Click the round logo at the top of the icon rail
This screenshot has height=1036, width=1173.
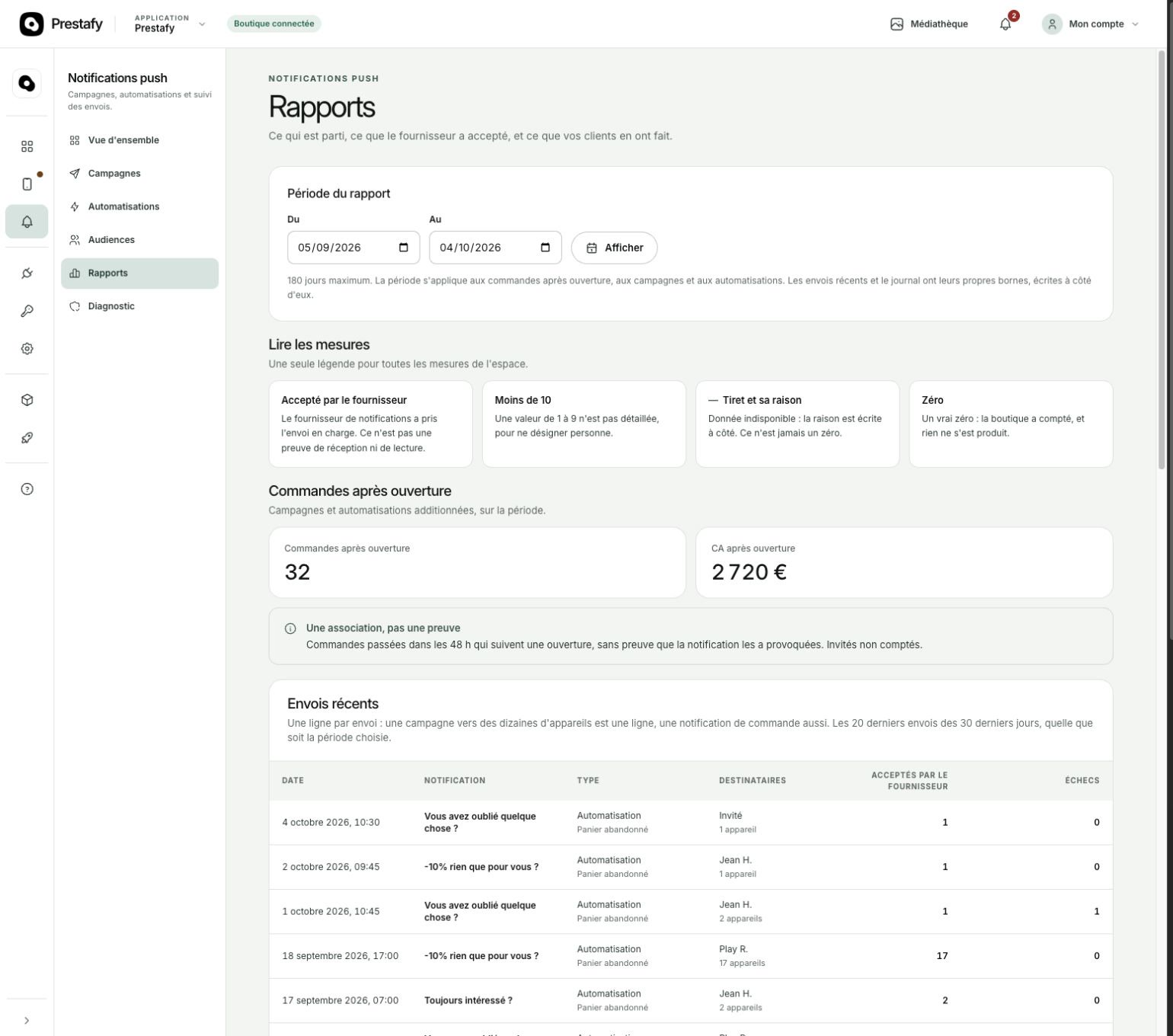coord(27,83)
